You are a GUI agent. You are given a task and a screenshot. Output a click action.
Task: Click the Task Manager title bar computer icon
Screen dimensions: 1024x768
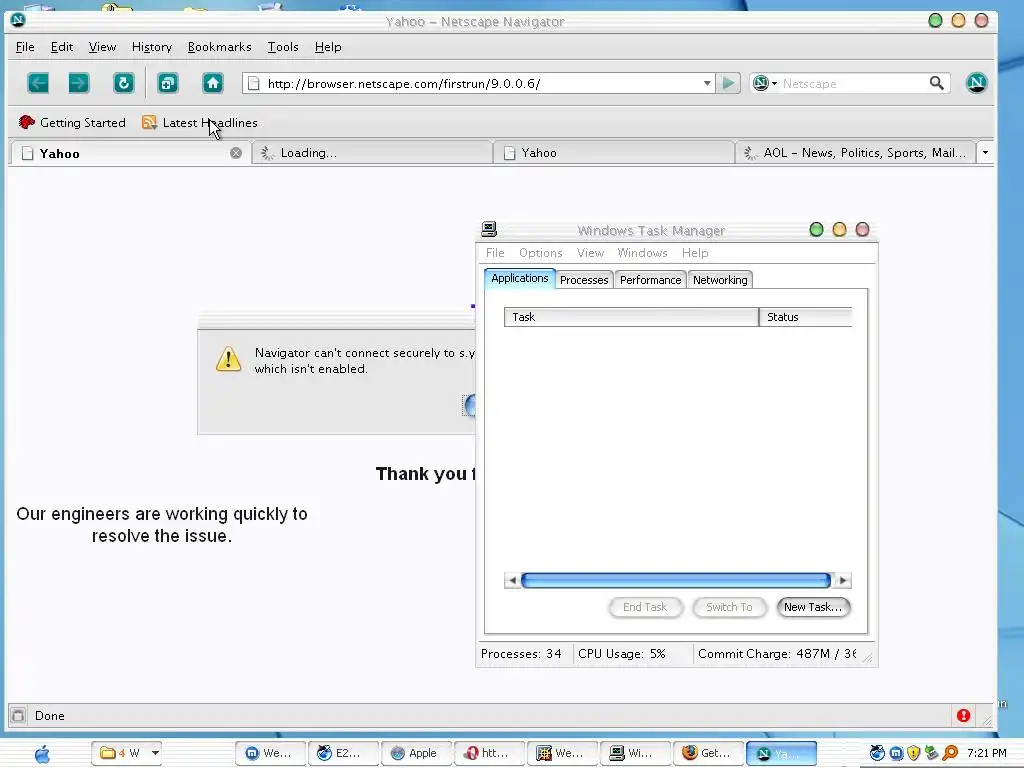click(489, 229)
